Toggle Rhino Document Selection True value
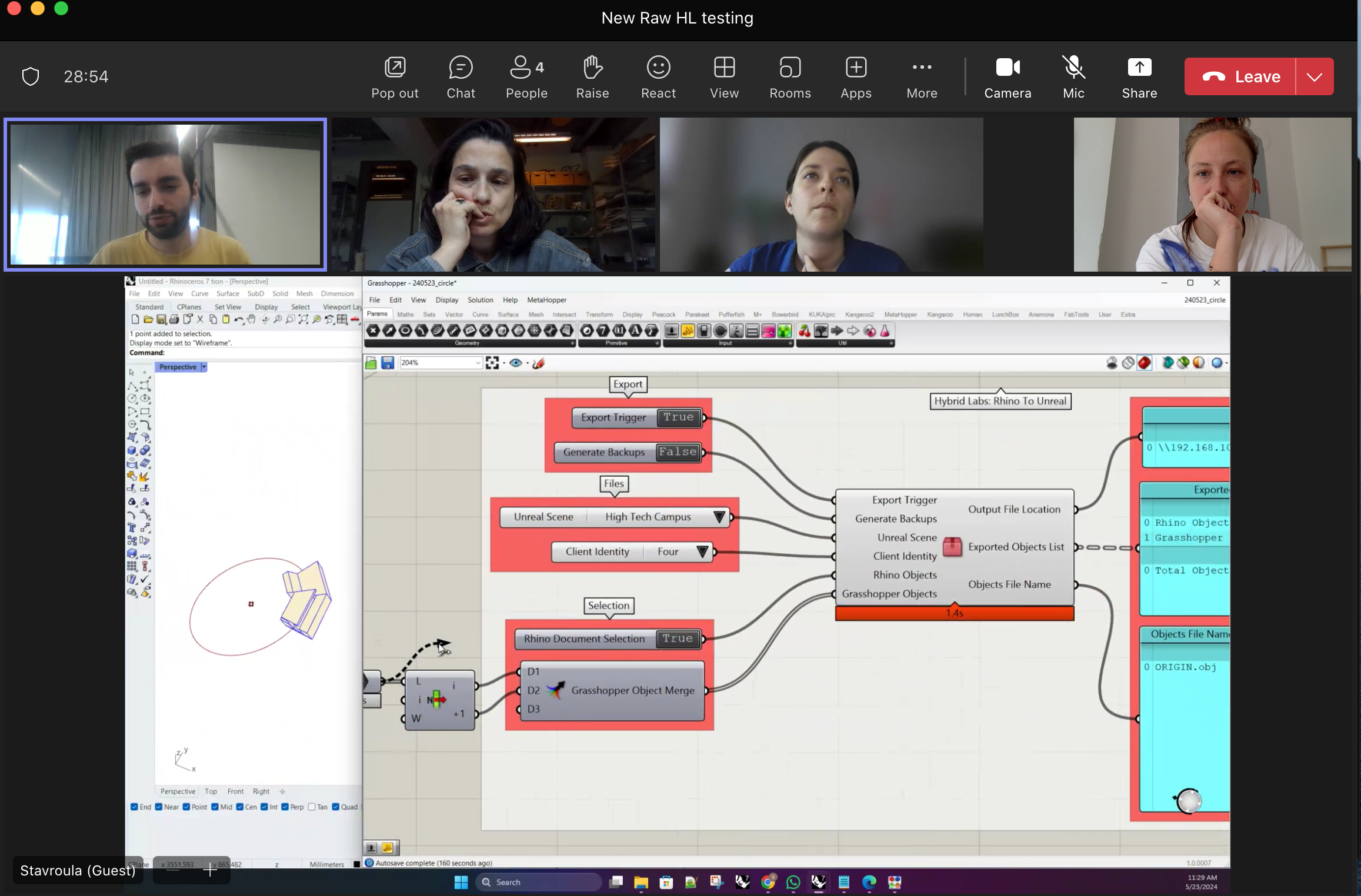 click(678, 638)
